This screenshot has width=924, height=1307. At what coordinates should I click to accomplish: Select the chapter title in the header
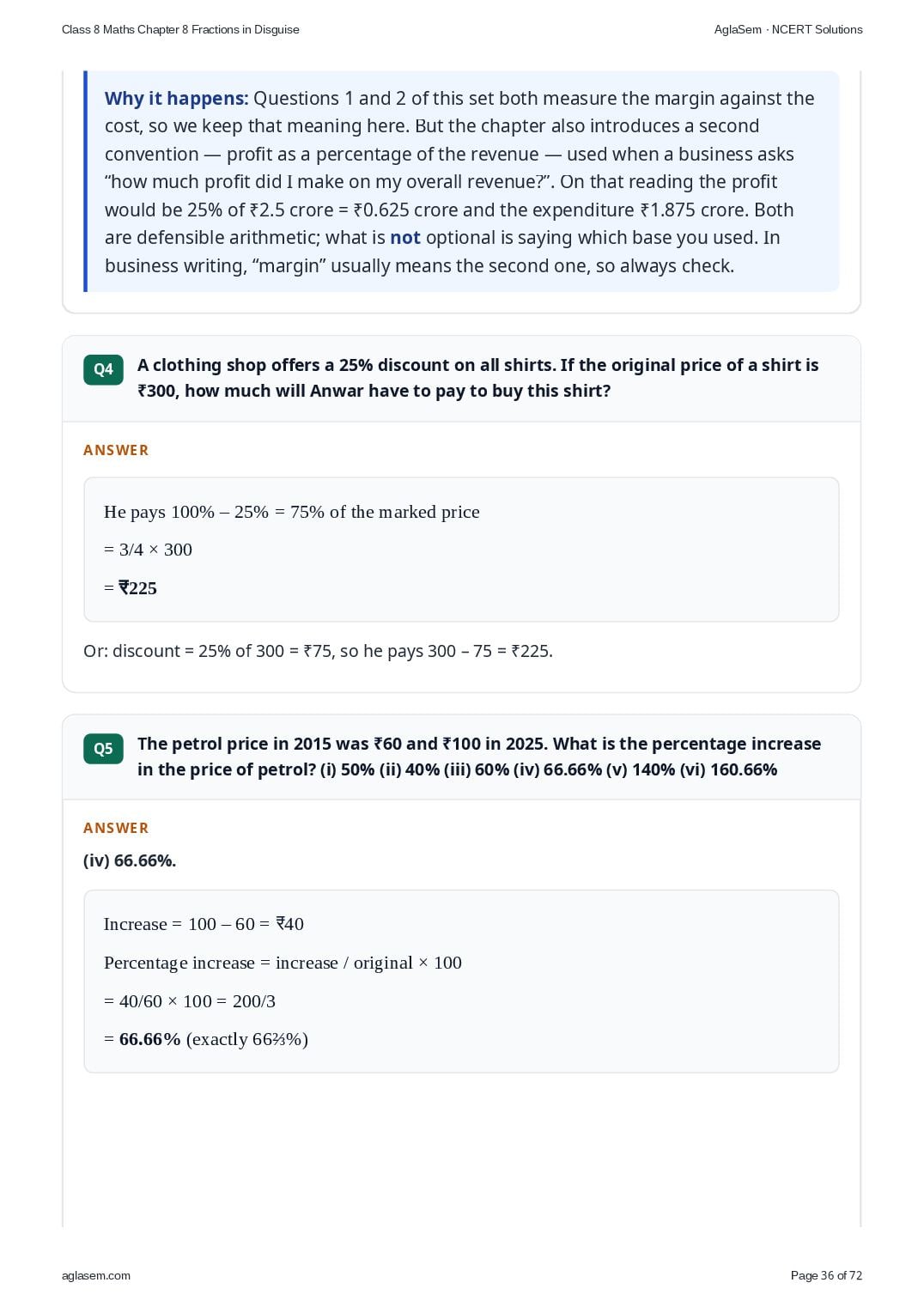pyautogui.click(x=180, y=29)
